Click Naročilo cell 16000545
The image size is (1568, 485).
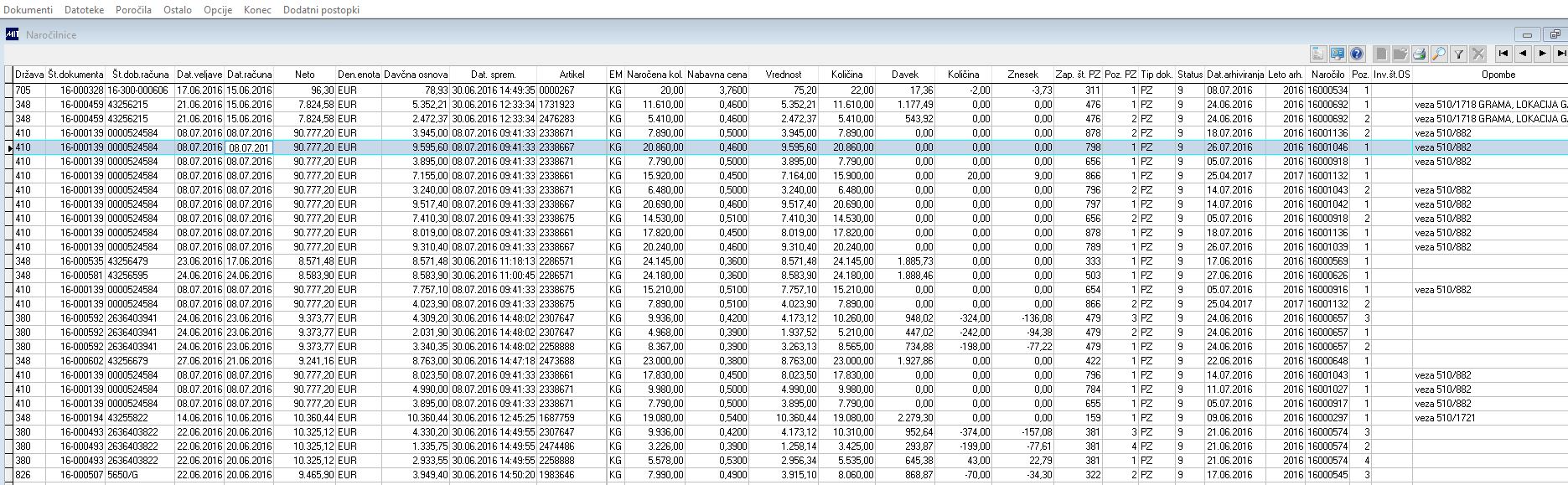(1327, 475)
